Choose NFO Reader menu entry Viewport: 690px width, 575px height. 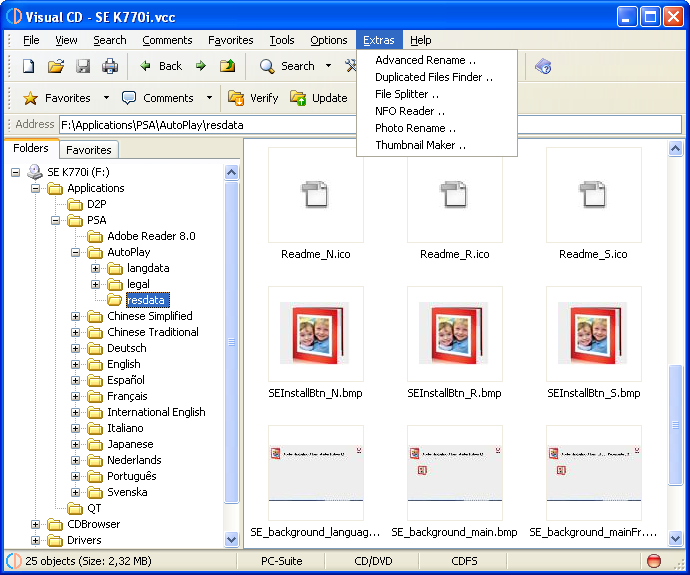(x=437, y=111)
